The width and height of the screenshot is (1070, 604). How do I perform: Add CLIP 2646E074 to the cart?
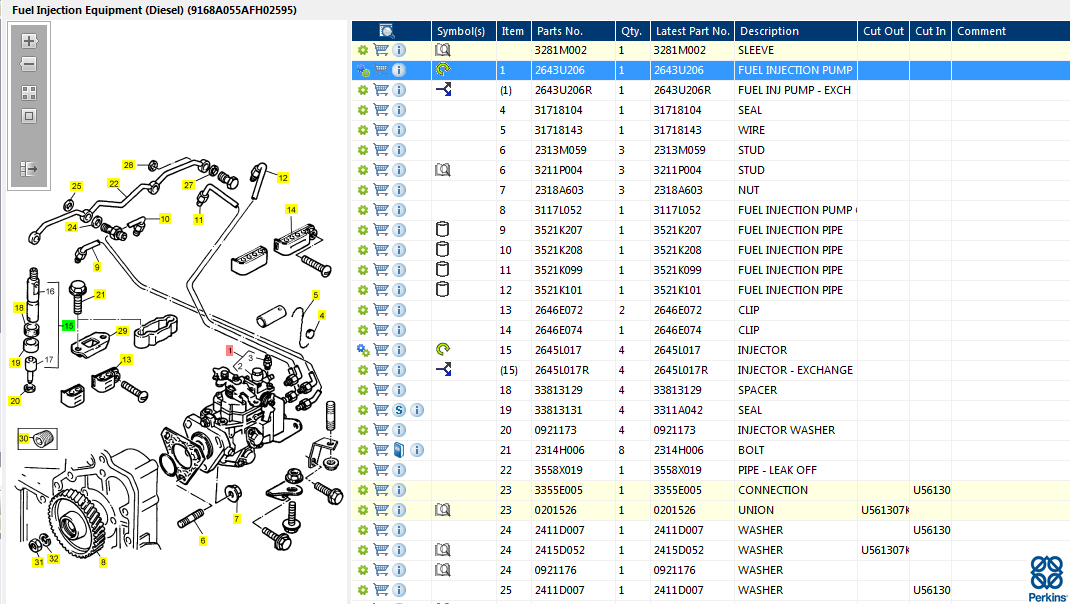tap(381, 330)
